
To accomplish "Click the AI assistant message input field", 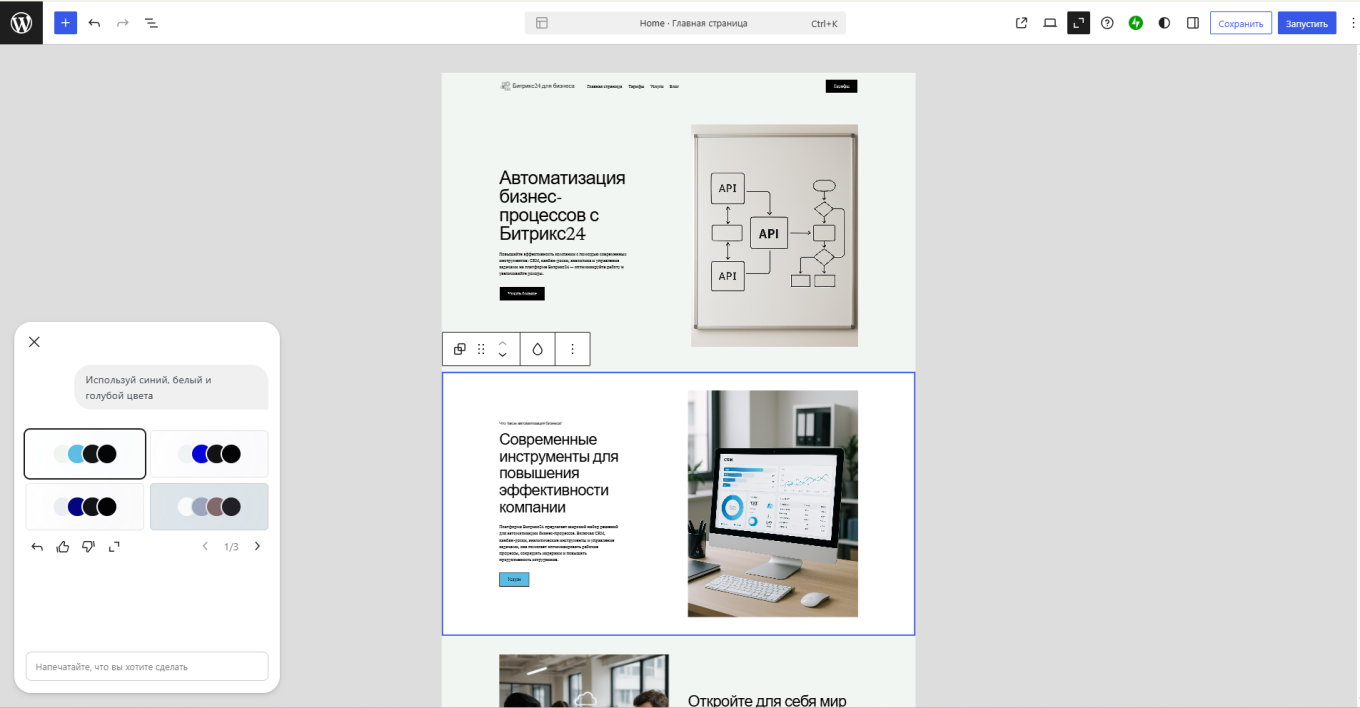I will pyautogui.click(x=146, y=666).
